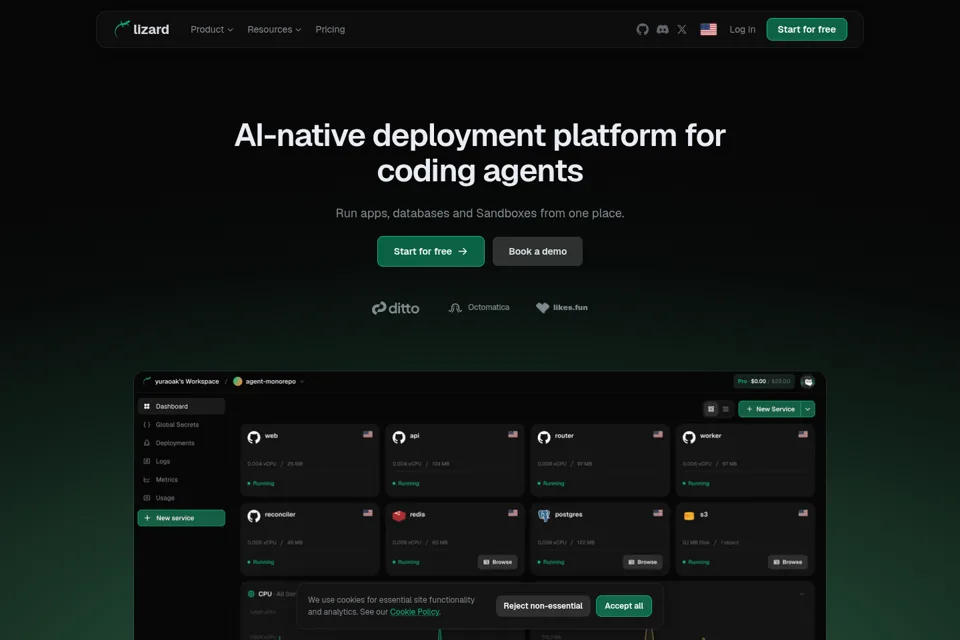Screen dimensions: 960x640
Task: Click the flag on the redis card
Action: point(512,513)
